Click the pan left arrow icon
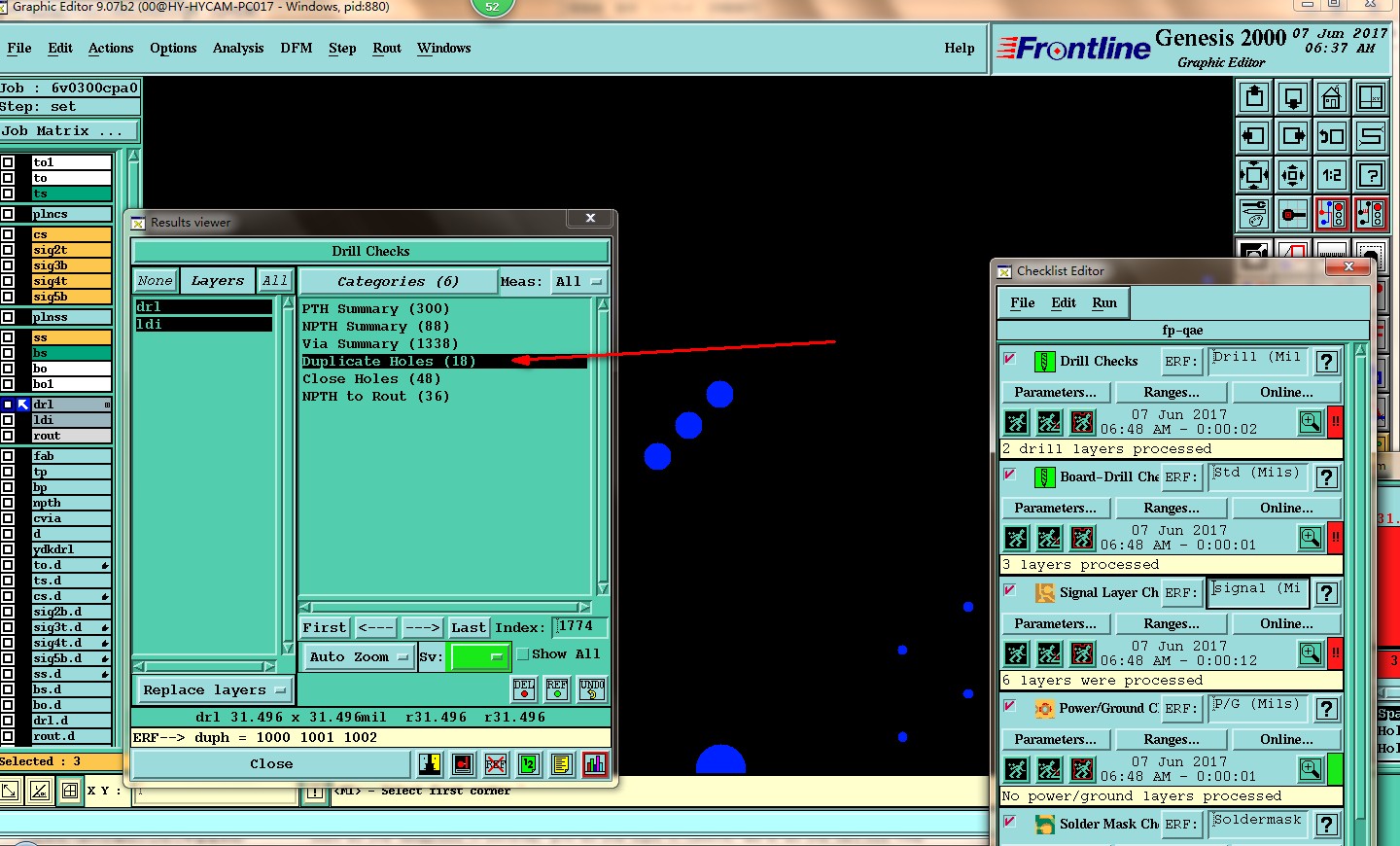1400x846 pixels. 1254,136
